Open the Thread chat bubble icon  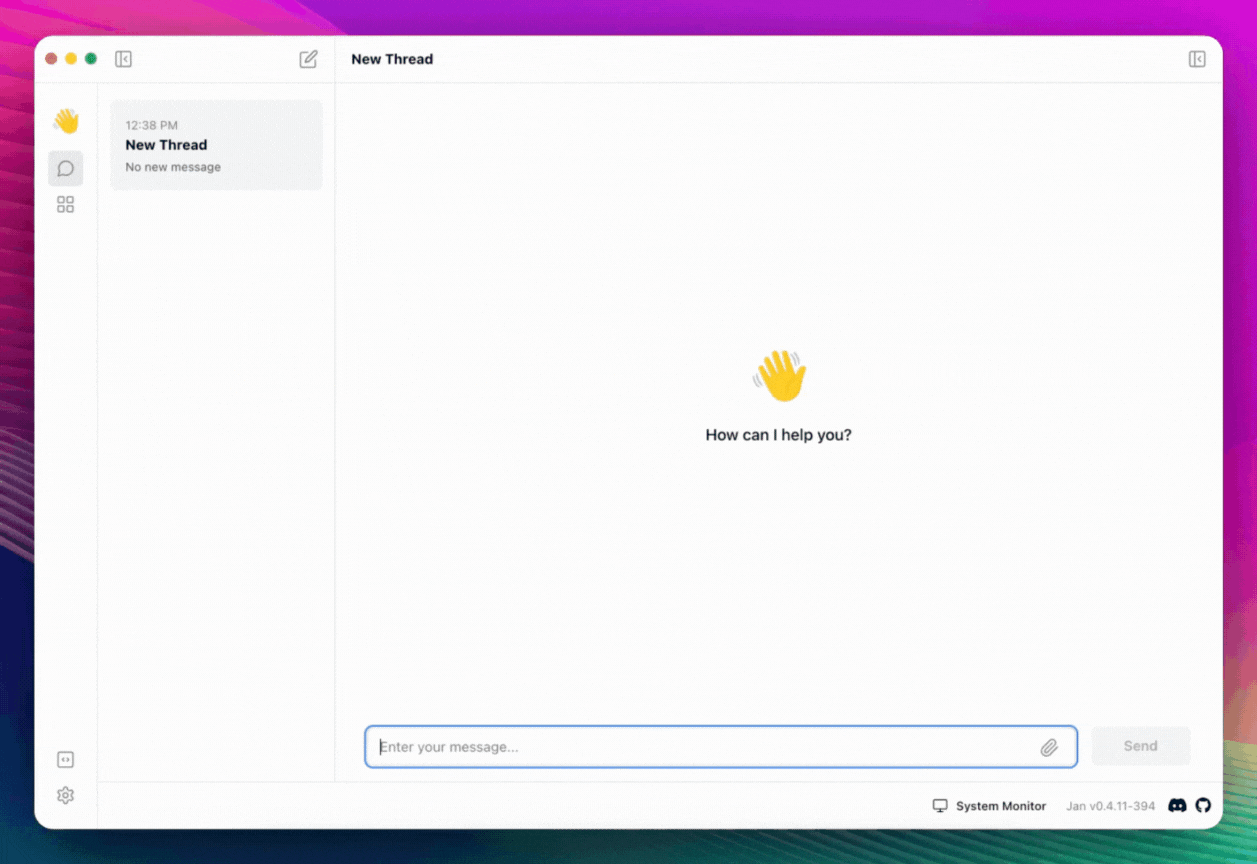pyautogui.click(x=66, y=168)
